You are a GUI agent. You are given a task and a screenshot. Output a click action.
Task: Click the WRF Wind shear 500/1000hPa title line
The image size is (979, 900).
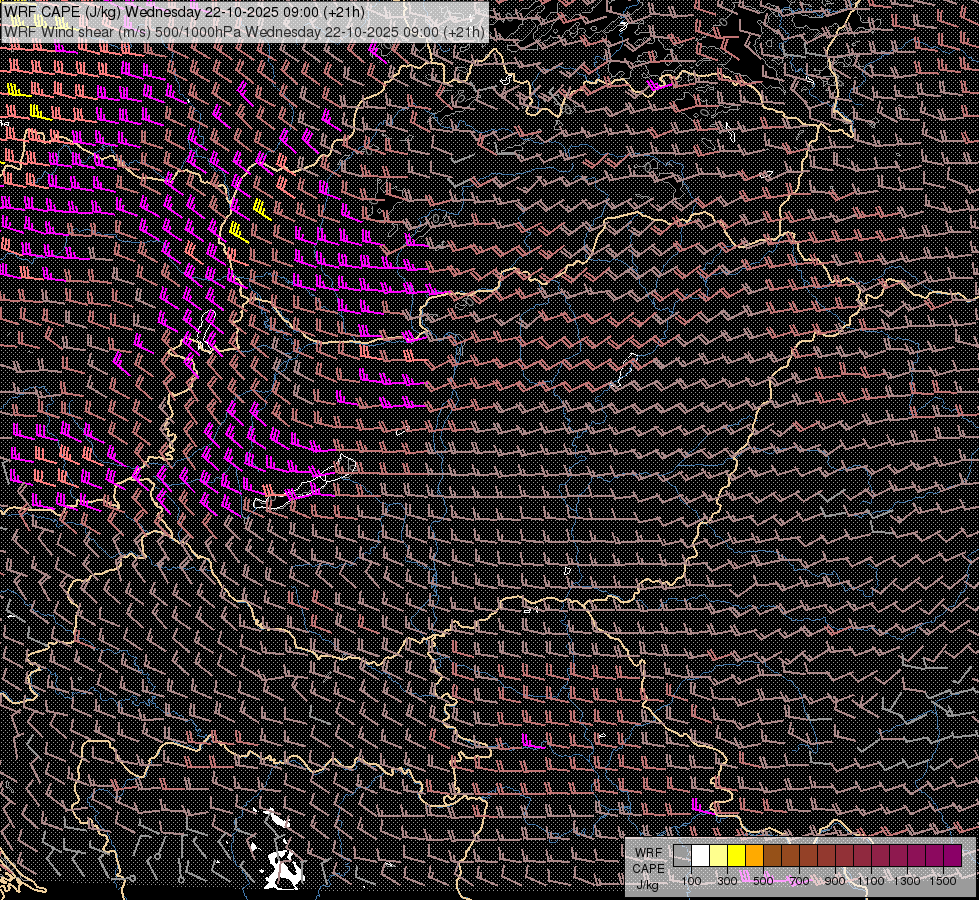click(244, 31)
